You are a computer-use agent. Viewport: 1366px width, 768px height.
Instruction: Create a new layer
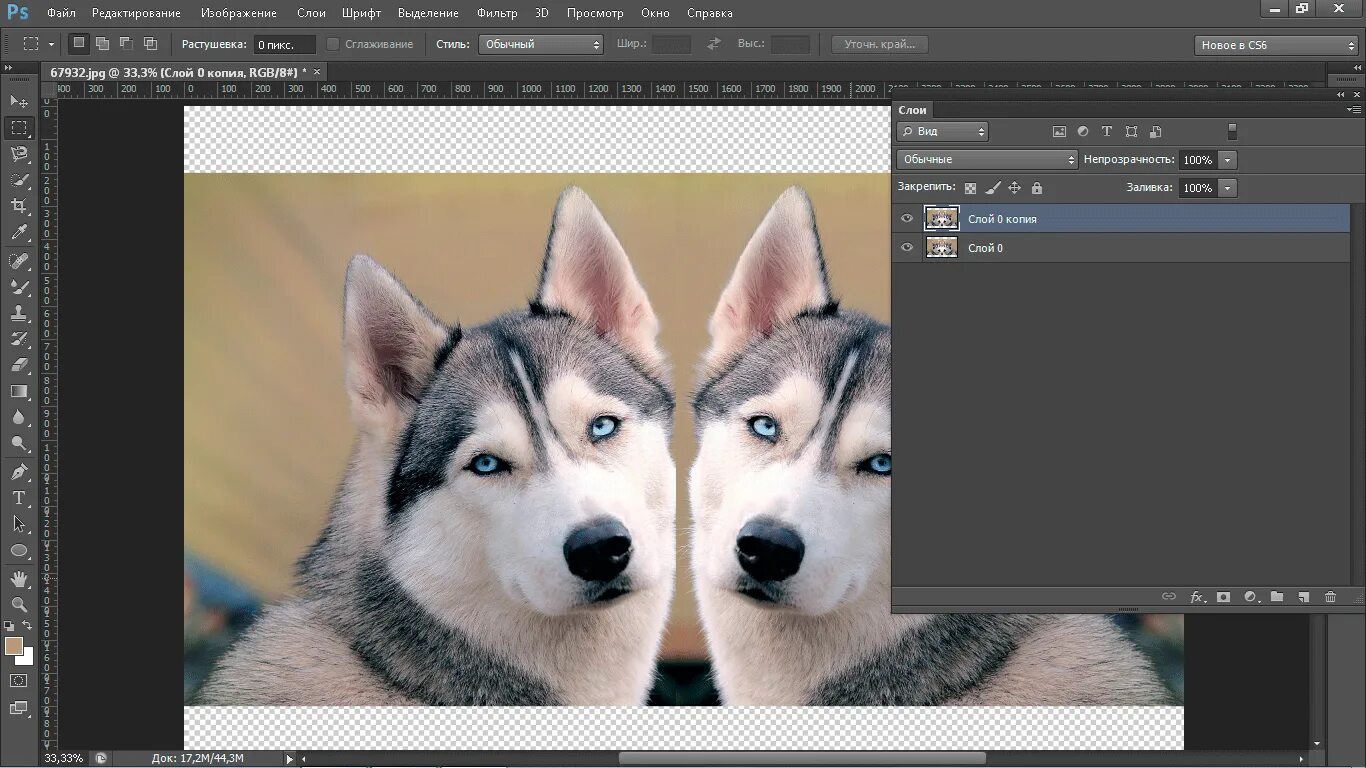[1303, 597]
